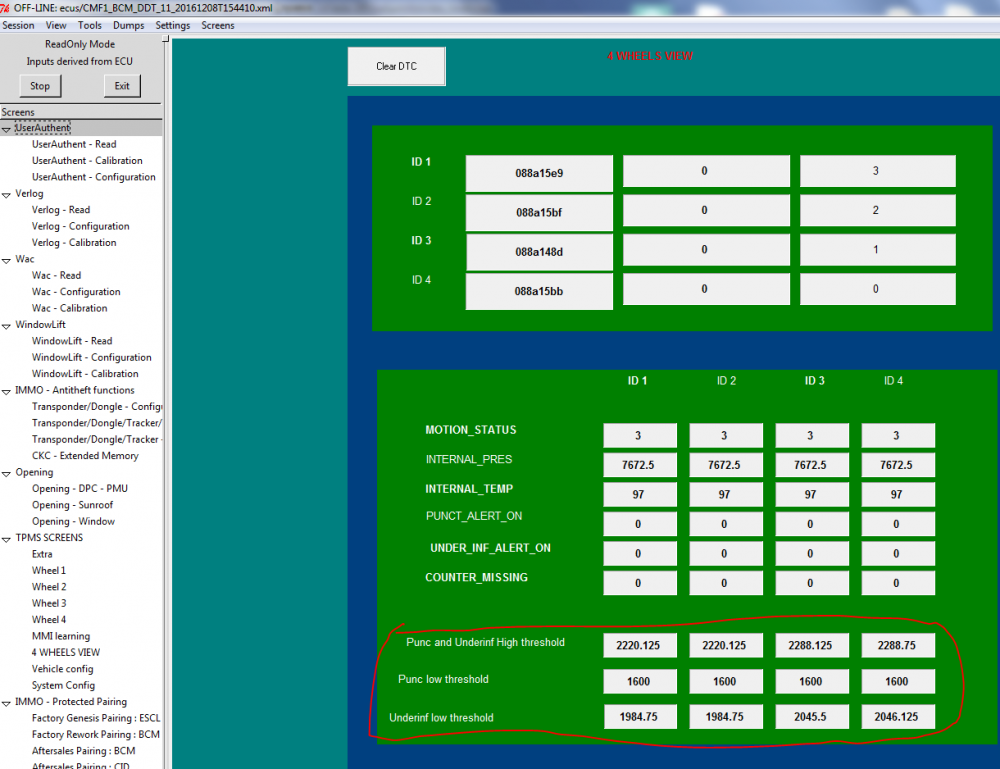Open the Wheel 1 screen
Image resolution: width=1000 pixels, height=769 pixels.
(49, 571)
